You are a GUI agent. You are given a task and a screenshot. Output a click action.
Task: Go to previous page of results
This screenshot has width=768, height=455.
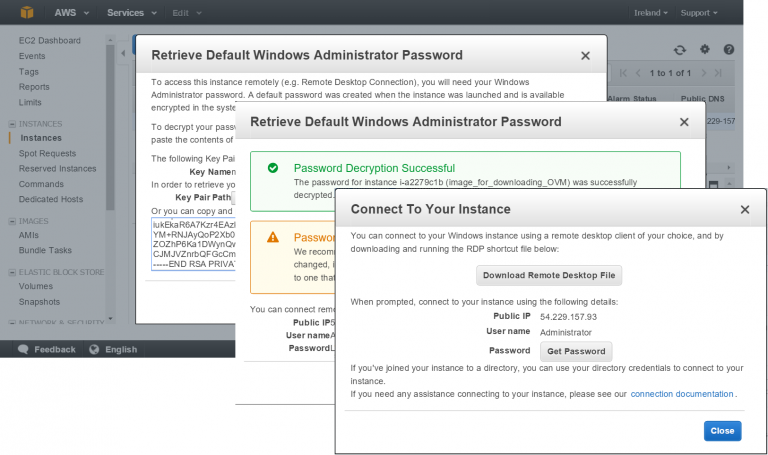point(638,73)
